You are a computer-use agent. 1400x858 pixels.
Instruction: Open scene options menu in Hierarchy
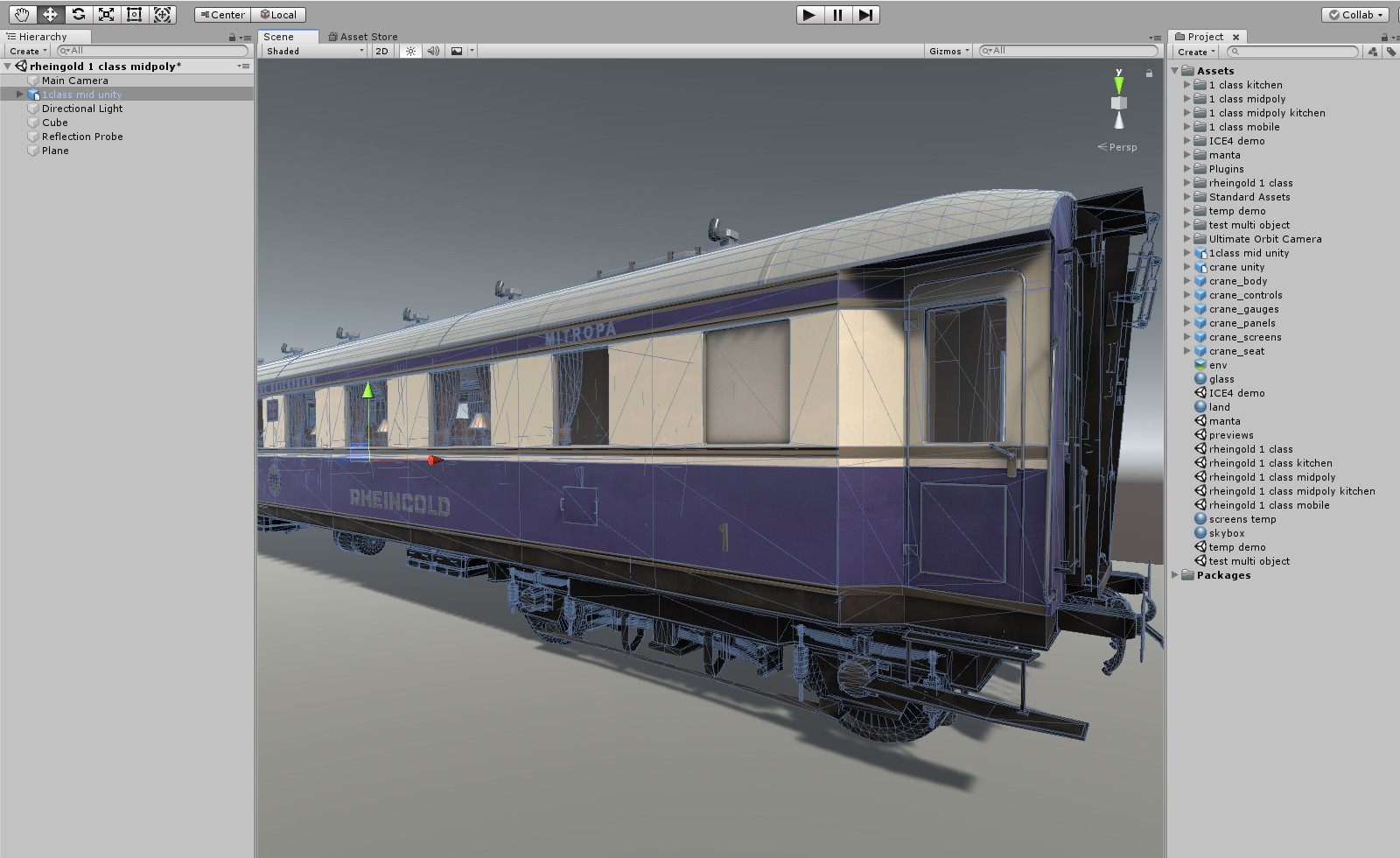pyautogui.click(x=243, y=67)
